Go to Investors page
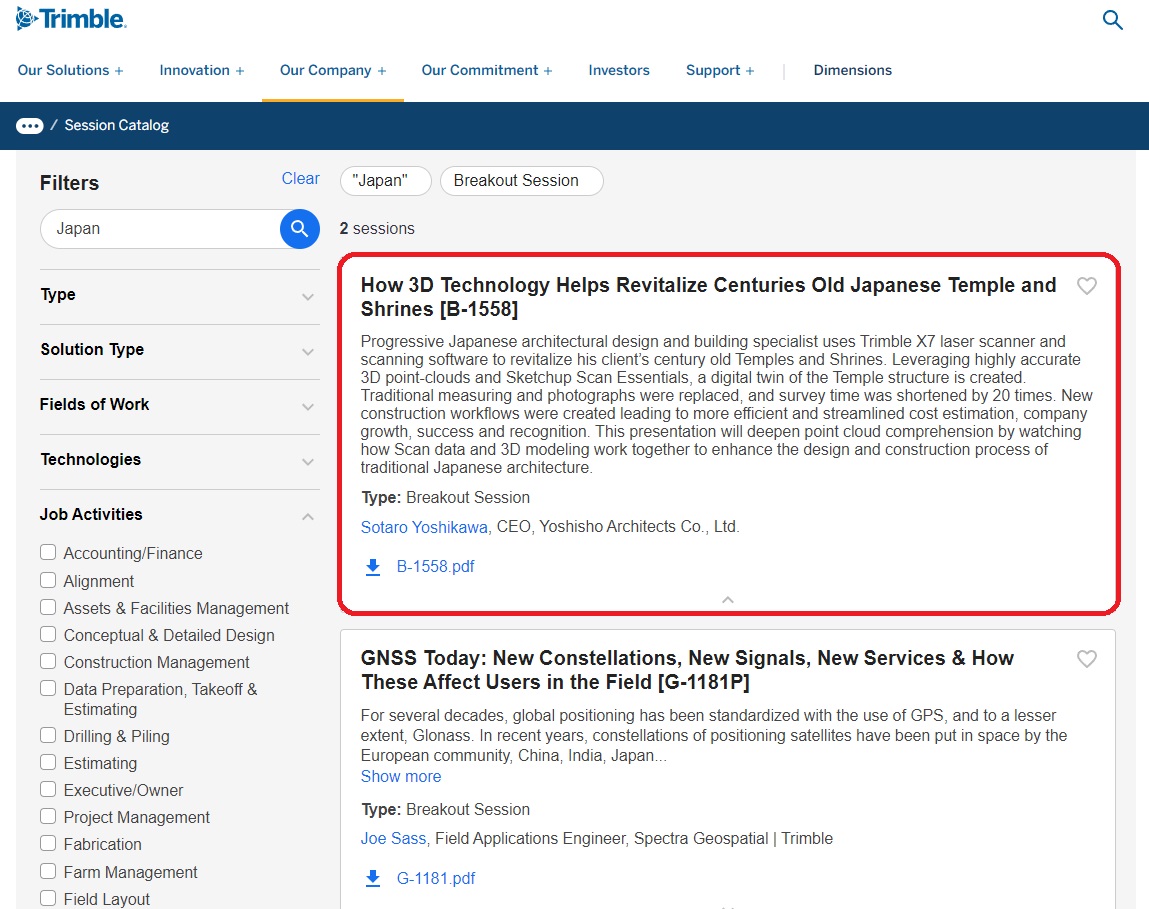 pos(619,70)
